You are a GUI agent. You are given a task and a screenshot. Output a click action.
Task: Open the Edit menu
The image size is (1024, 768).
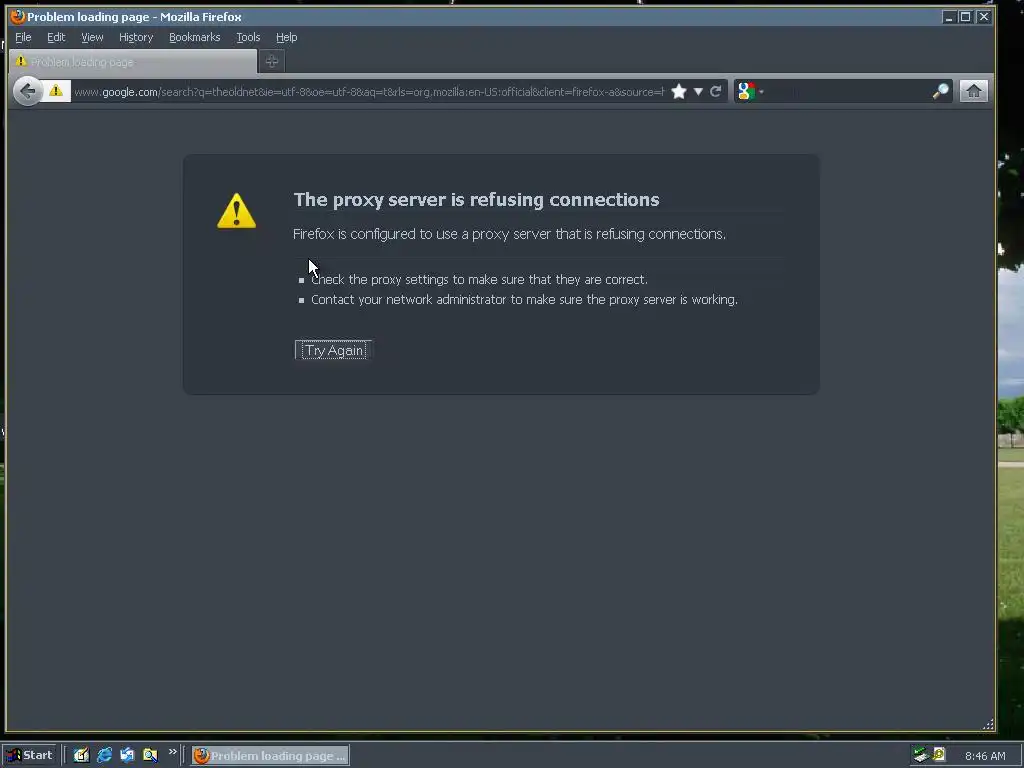(56, 37)
